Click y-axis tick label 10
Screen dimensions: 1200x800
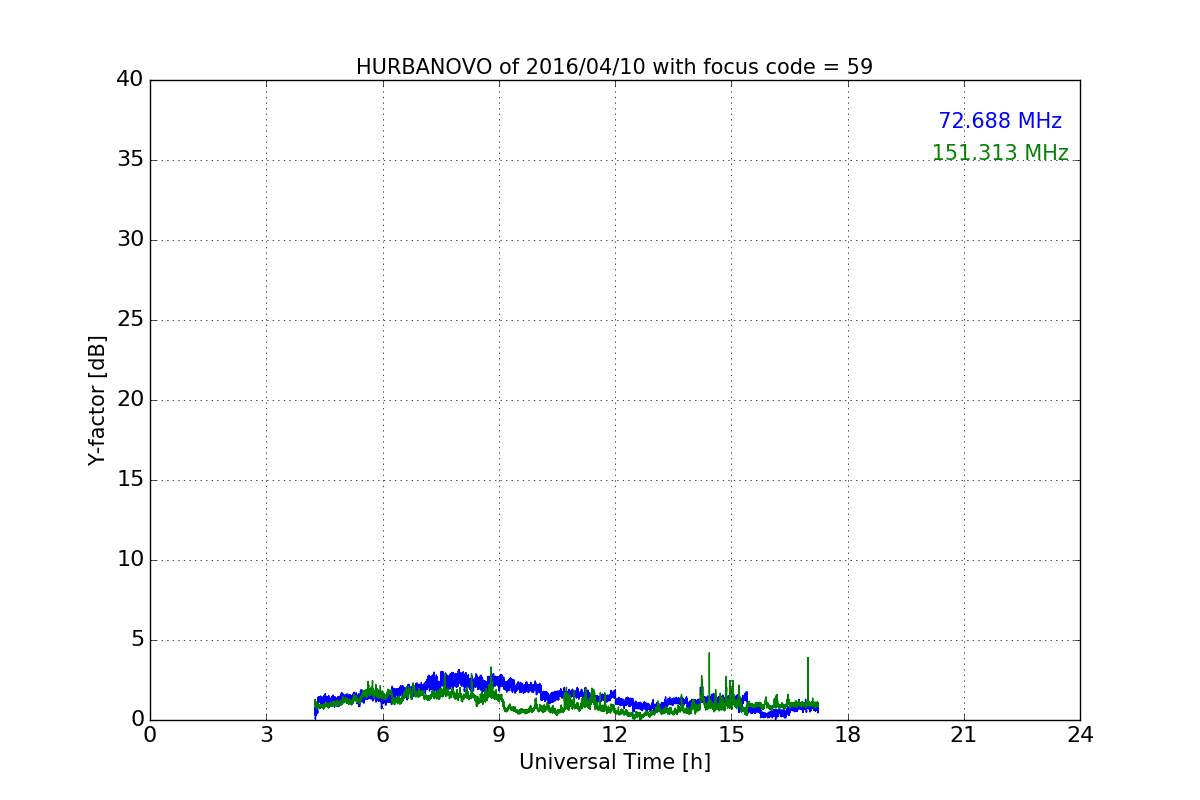point(130,560)
